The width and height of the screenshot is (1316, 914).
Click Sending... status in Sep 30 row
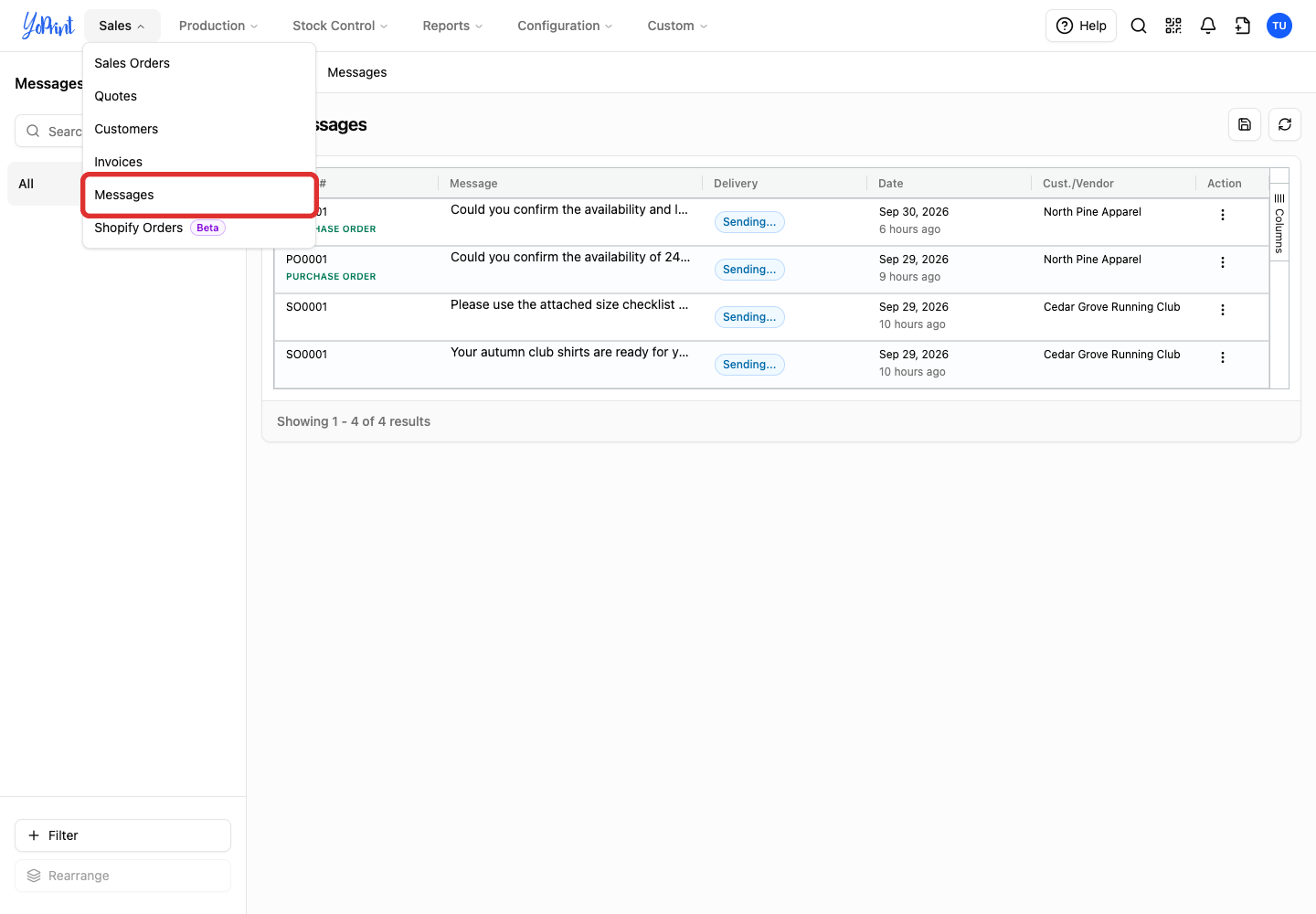pos(749,222)
